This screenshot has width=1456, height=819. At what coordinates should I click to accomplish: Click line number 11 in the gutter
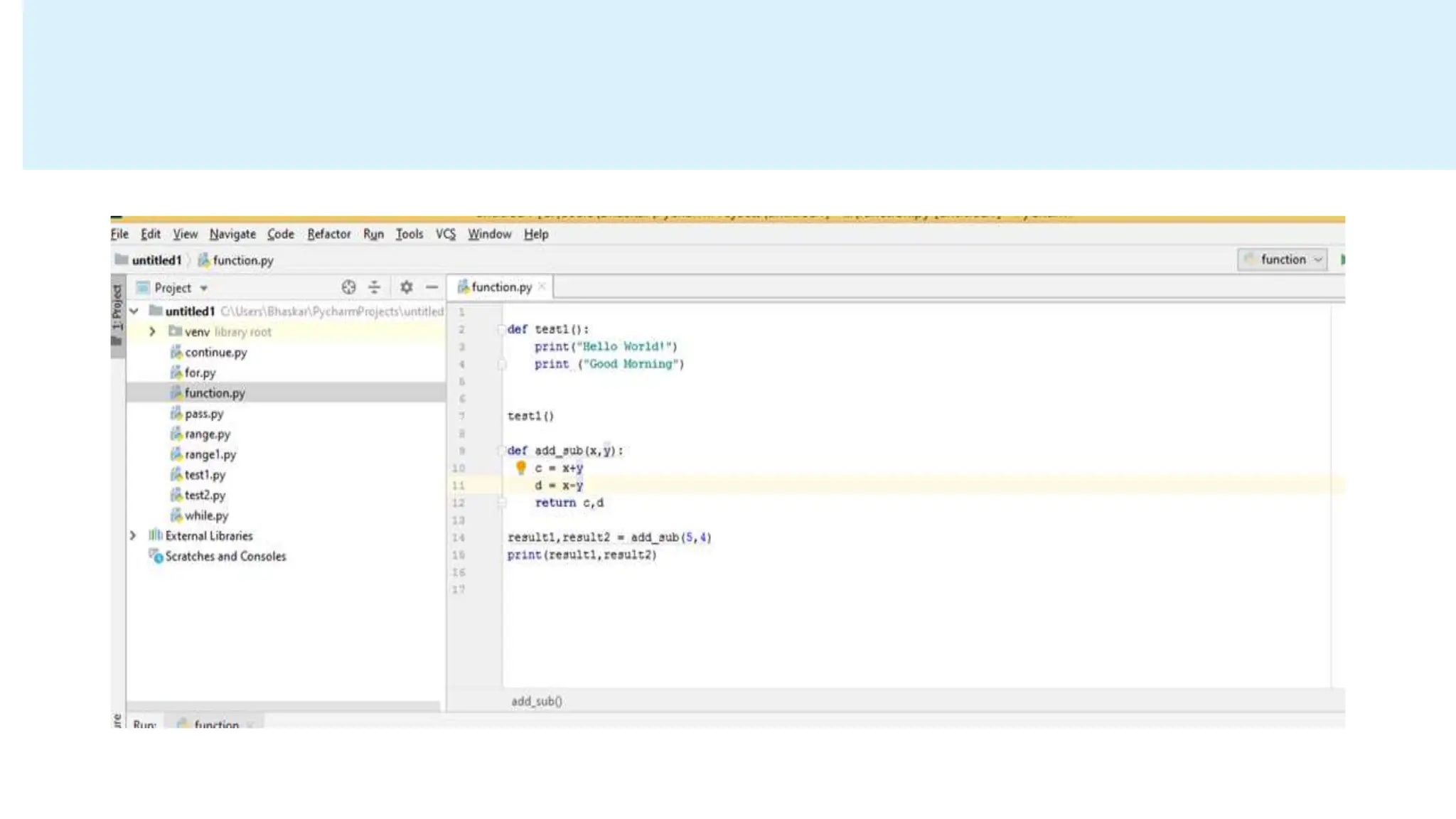(x=459, y=486)
